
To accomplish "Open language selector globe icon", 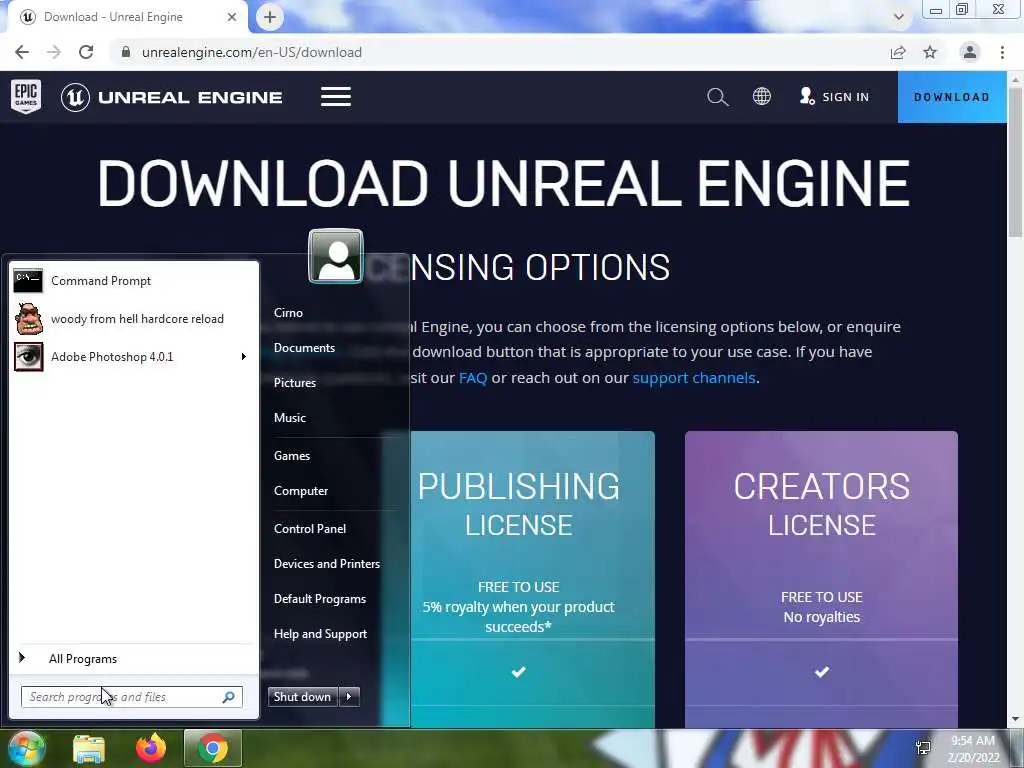I will click(x=761, y=97).
